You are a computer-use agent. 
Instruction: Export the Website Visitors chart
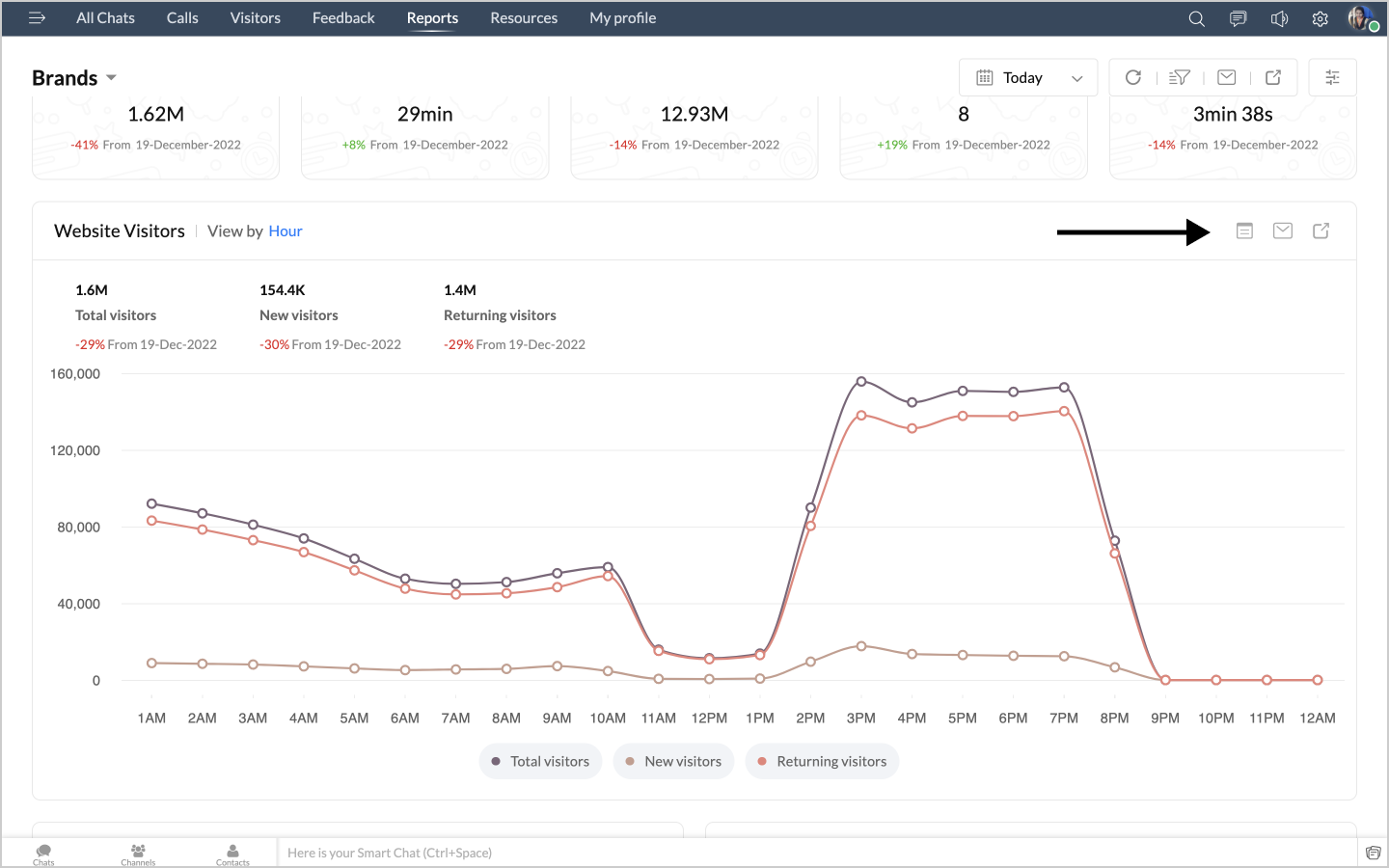[1321, 231]
